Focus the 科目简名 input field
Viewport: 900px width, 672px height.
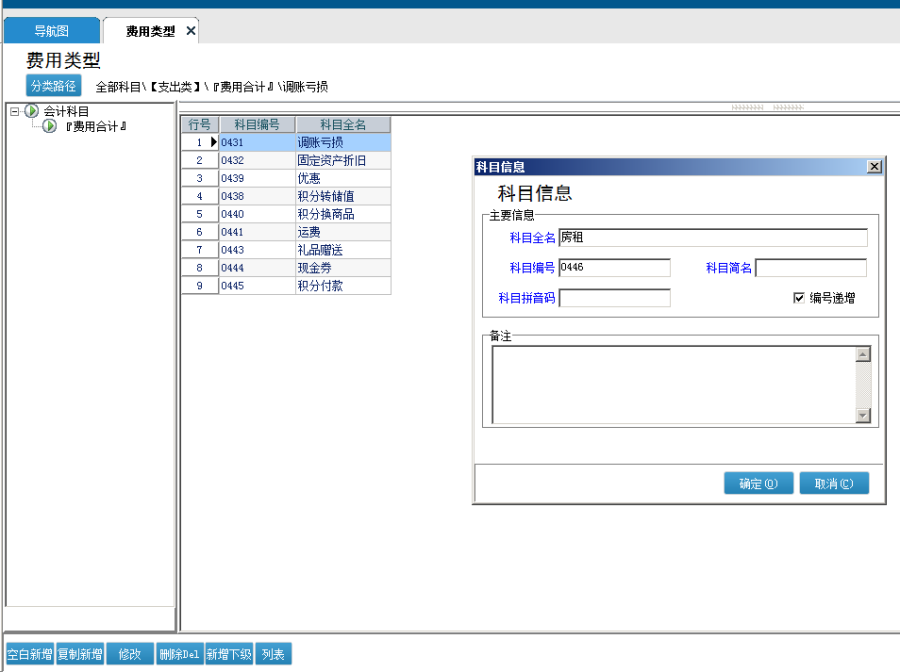point(811,267)
